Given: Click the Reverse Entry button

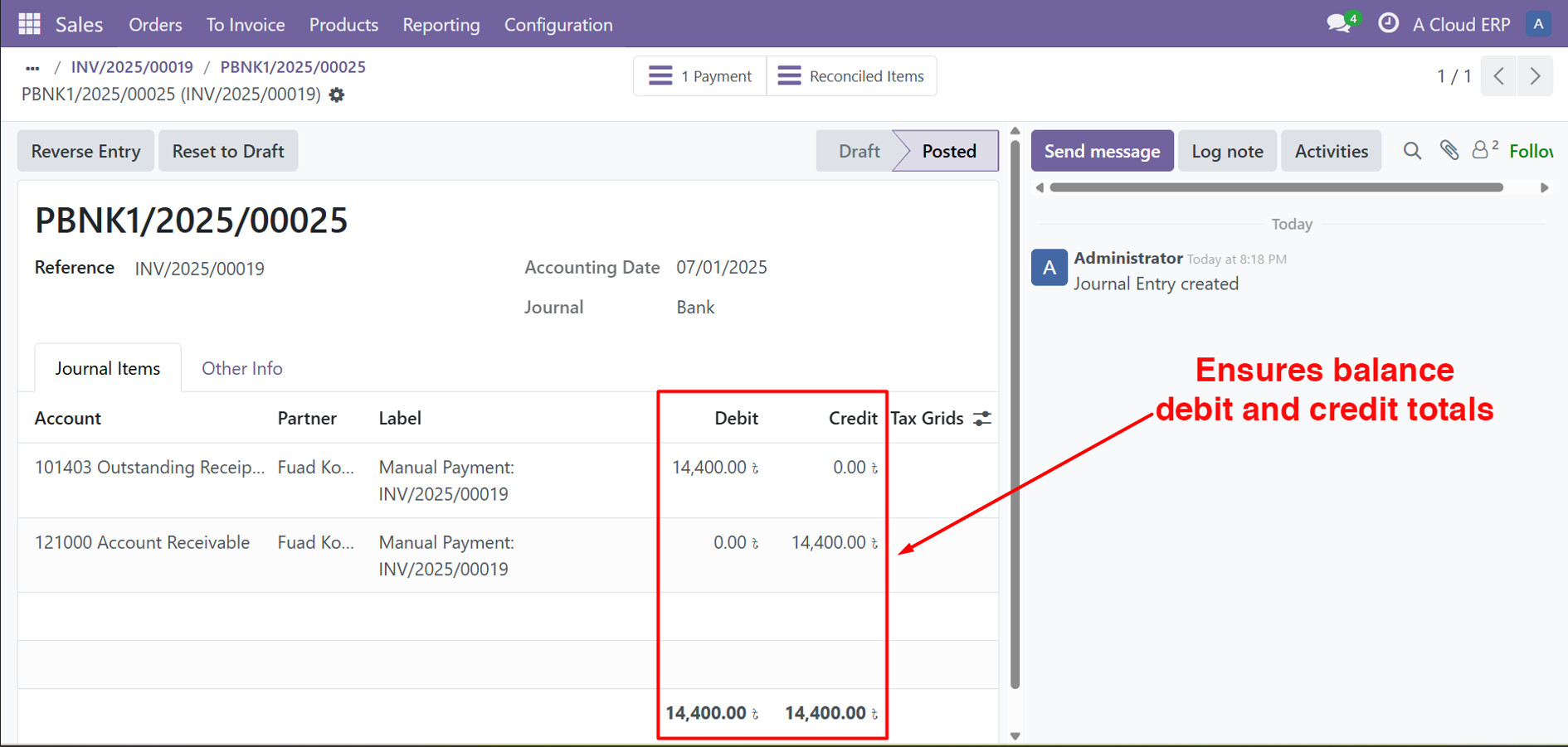Looking at the screenshot, I should click(85, 151).
